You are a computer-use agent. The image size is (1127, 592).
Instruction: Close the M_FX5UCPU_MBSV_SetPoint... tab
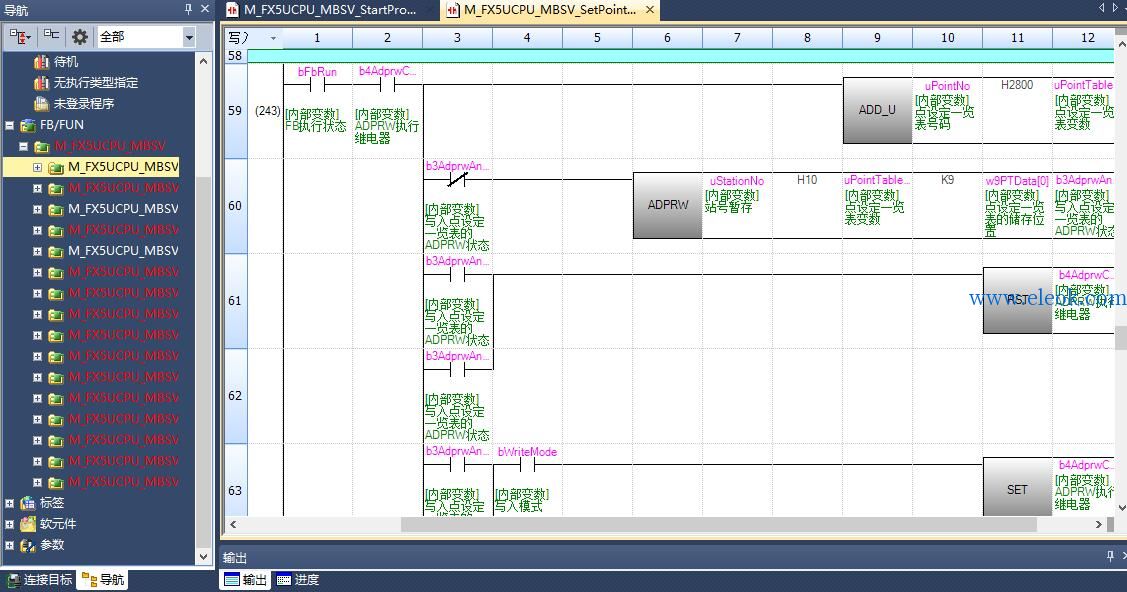point(650,10)
